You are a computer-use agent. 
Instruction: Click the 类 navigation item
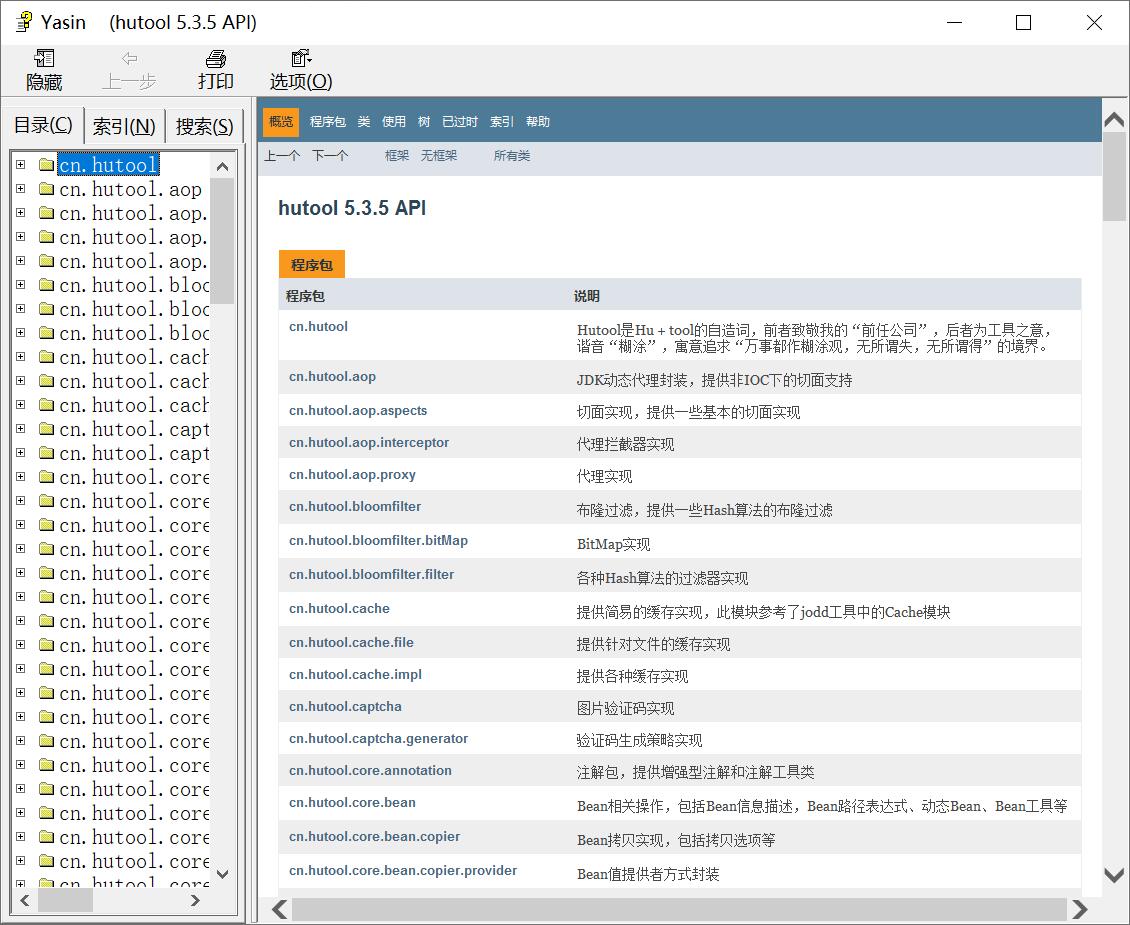click(364, 122)
